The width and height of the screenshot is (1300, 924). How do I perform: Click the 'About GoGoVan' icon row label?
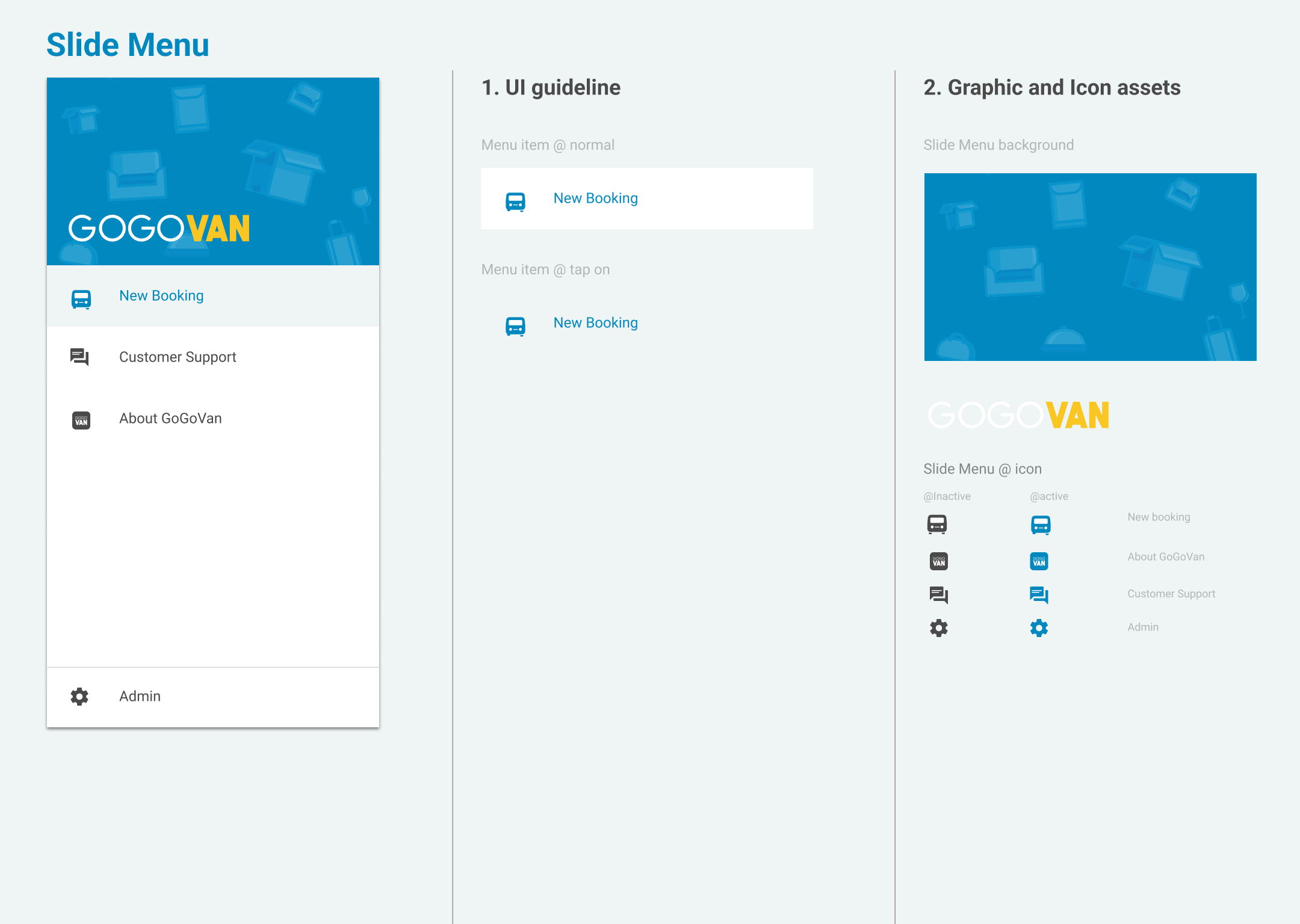[1166, 557]
